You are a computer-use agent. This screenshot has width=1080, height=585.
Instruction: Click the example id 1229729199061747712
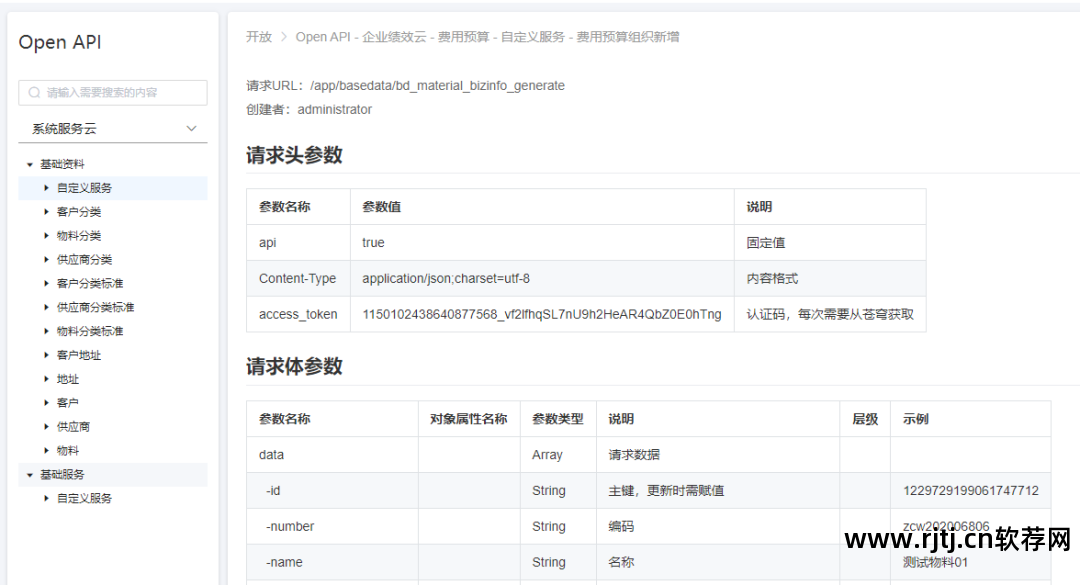(x=970, y=491)
